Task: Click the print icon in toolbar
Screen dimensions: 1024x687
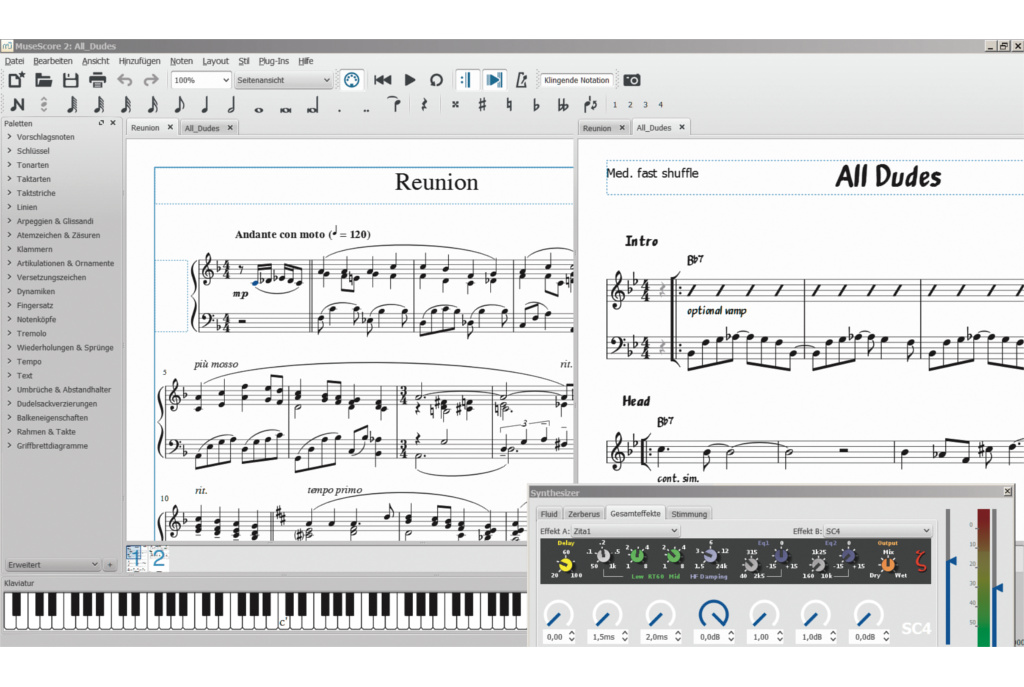Action: [x=97, y=80]
